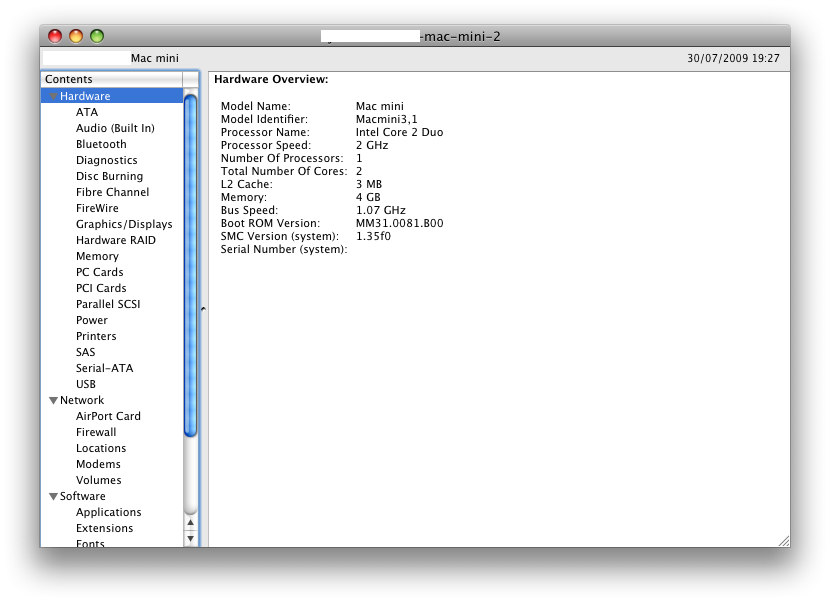Viewport: 830px width, 602px height.
Task: Click the Hardware Overview heading
Action: pyautogui.click(x=271, y=79)
